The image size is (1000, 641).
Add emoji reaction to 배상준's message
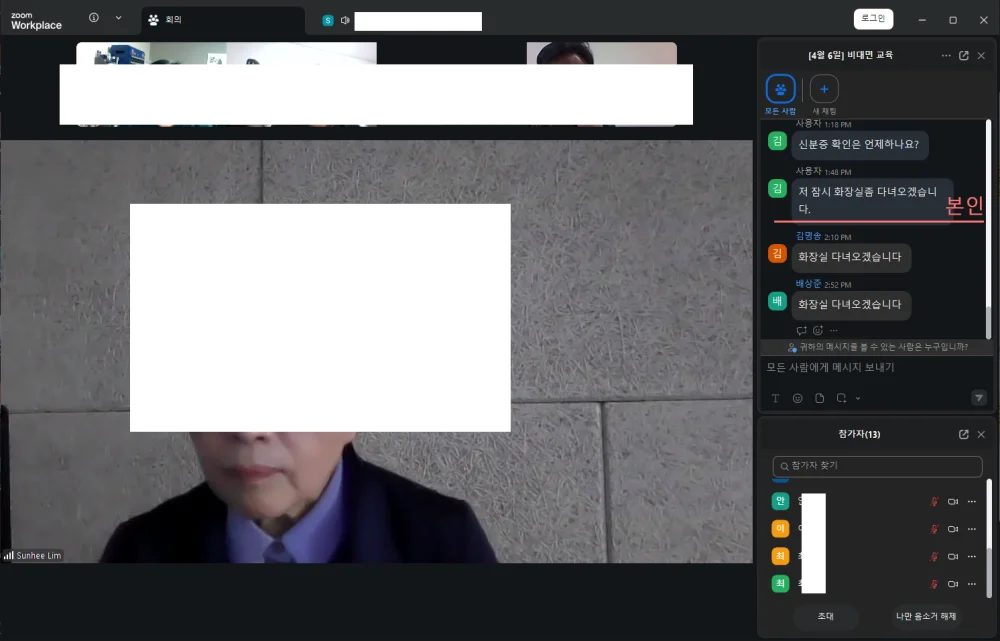pos(818,330)
